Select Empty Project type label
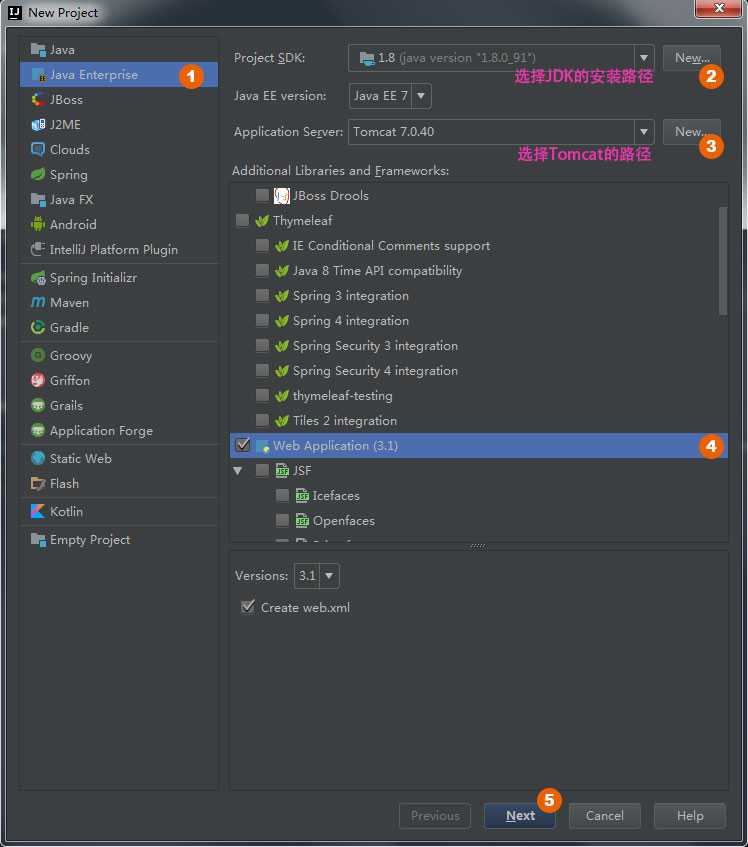This screenshot has height=847, width=748. [x=90, y=540]
